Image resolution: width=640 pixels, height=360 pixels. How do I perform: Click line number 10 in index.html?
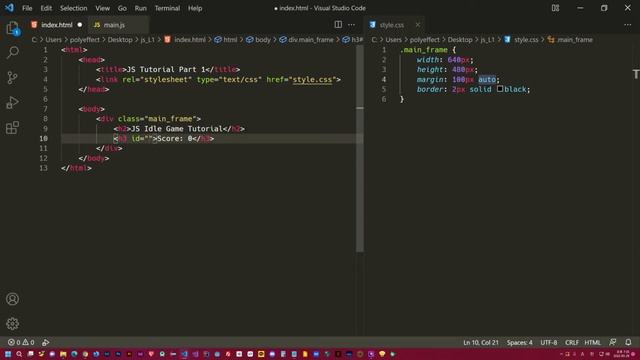[44, 138]
